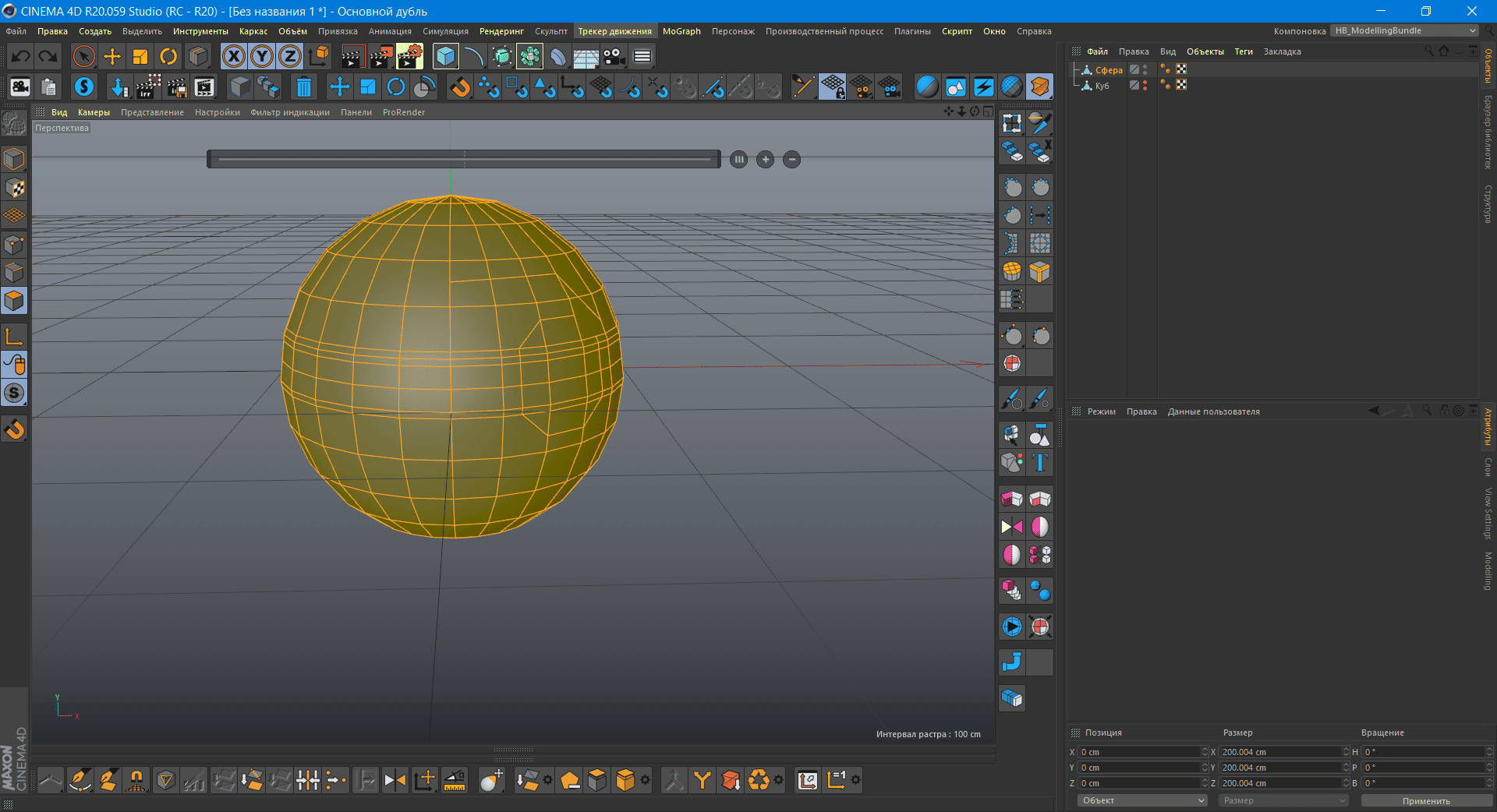Viewport: 1497px width, 812px height.
Task: Click the stepper arrows of position Z field
Action: (x=1205, y=783)
